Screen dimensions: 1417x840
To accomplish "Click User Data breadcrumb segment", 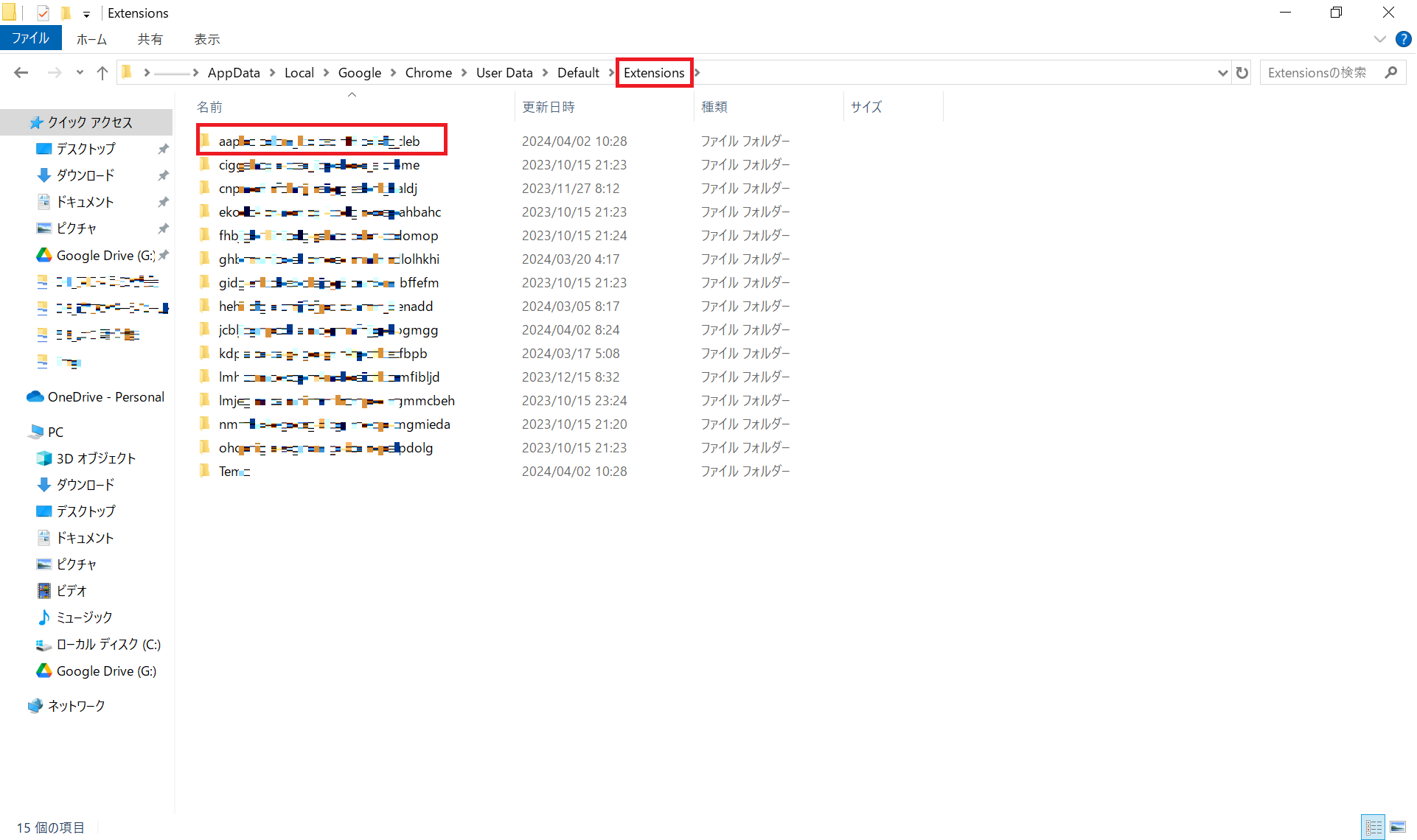I will coord(504,72).
